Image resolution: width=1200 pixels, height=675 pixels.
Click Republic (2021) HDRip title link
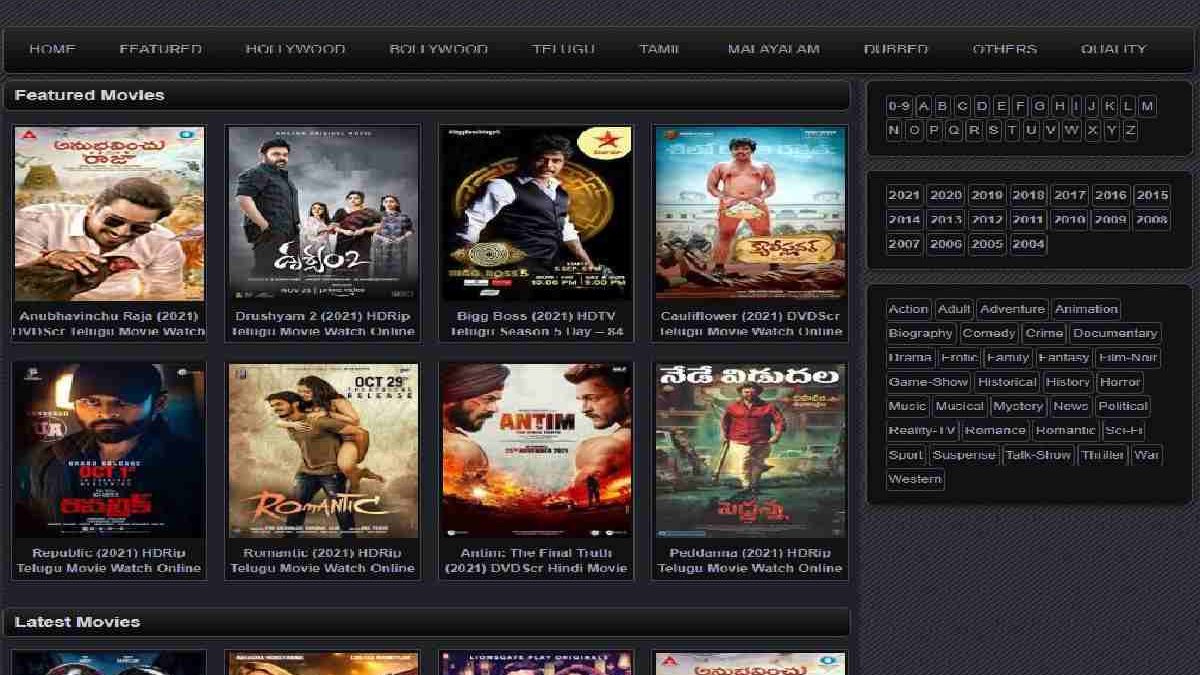[109, 560]
